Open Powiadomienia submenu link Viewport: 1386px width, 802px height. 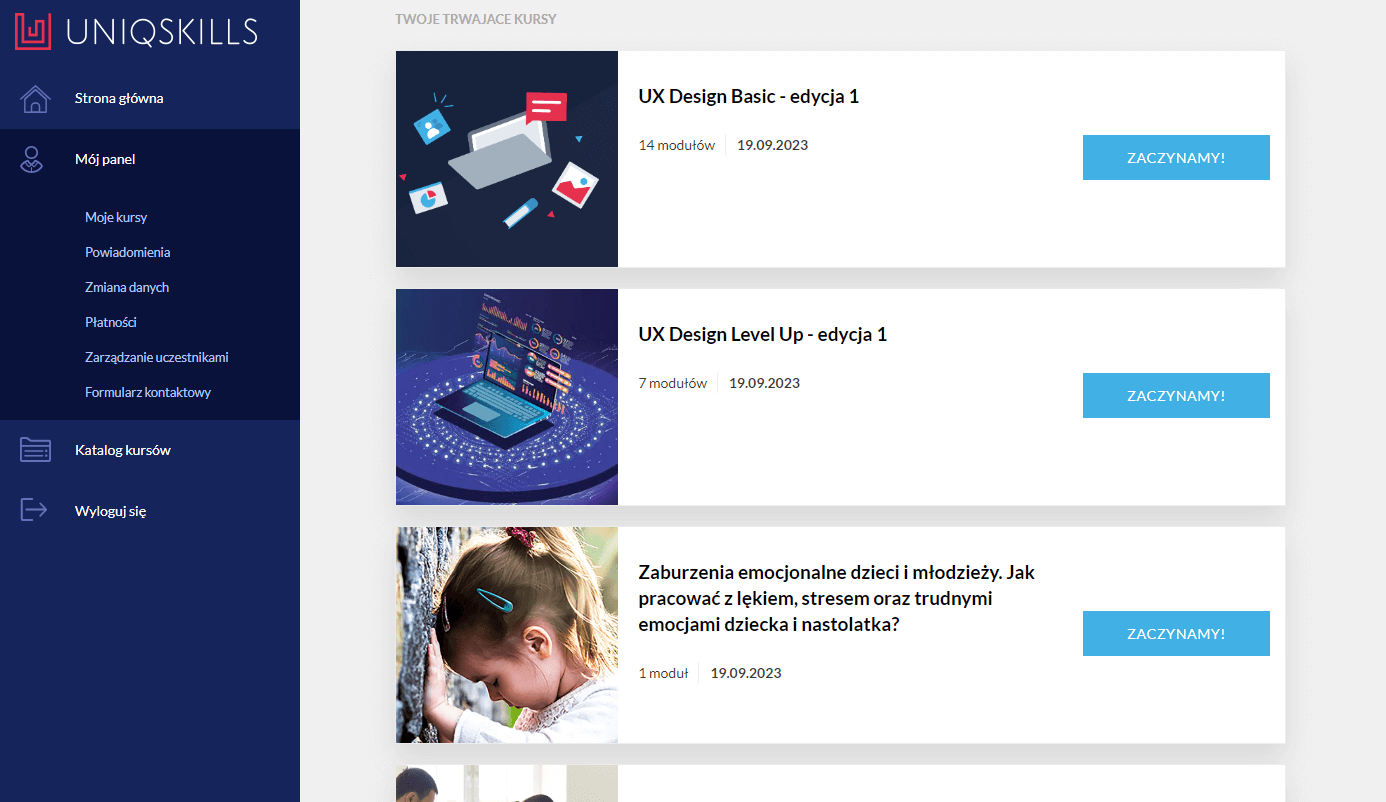(x=128, y=252)
